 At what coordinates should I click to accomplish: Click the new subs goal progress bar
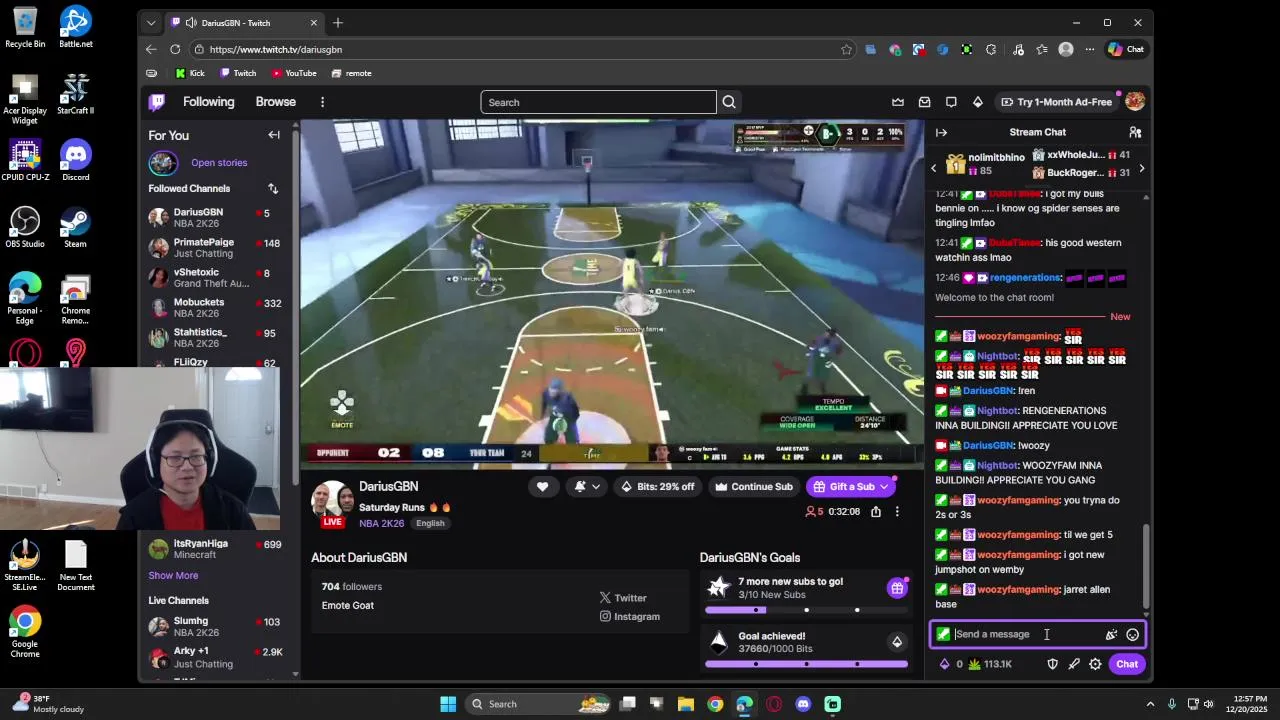pos(806,610)
